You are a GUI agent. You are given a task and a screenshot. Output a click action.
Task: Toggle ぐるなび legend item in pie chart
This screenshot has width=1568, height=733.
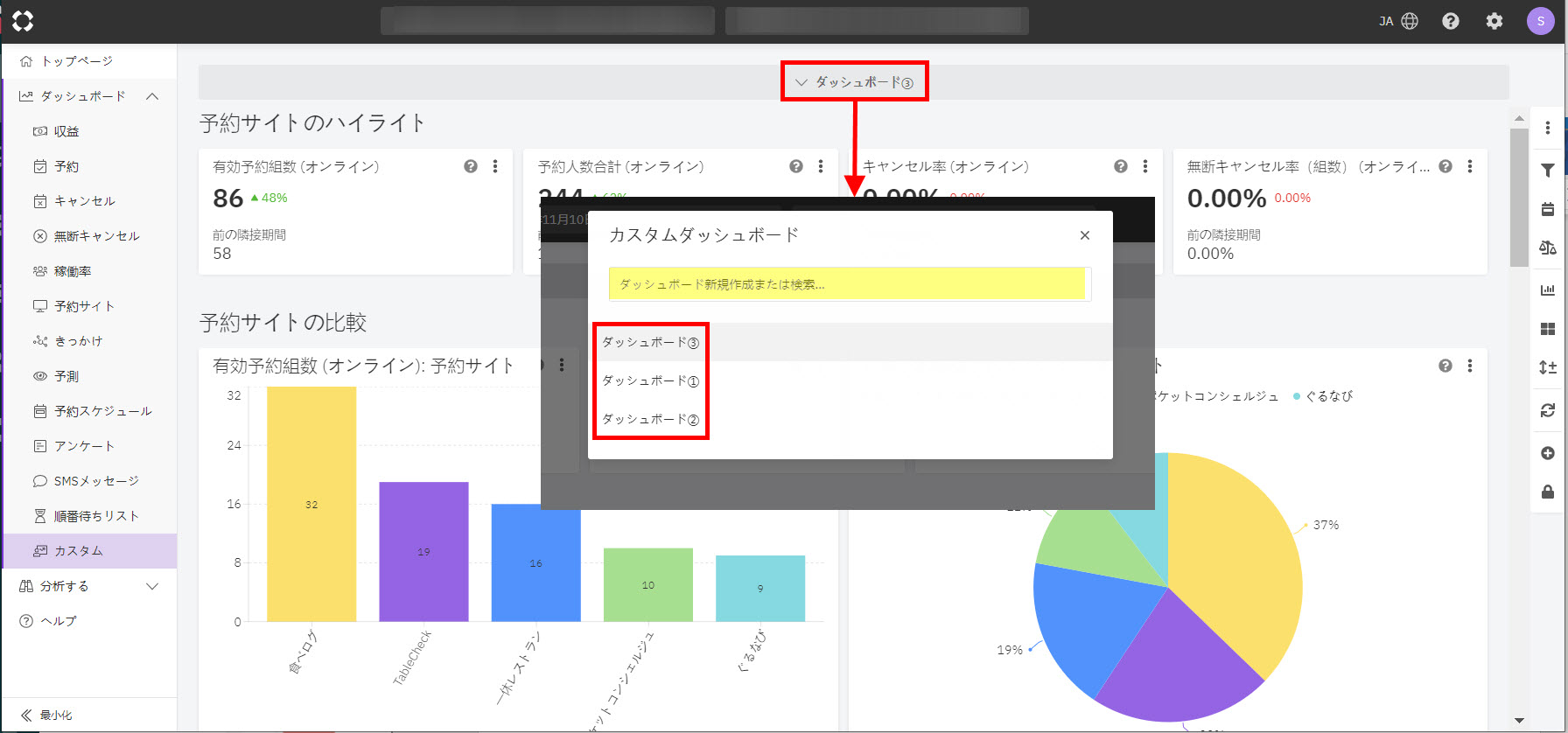[1323, 396]
